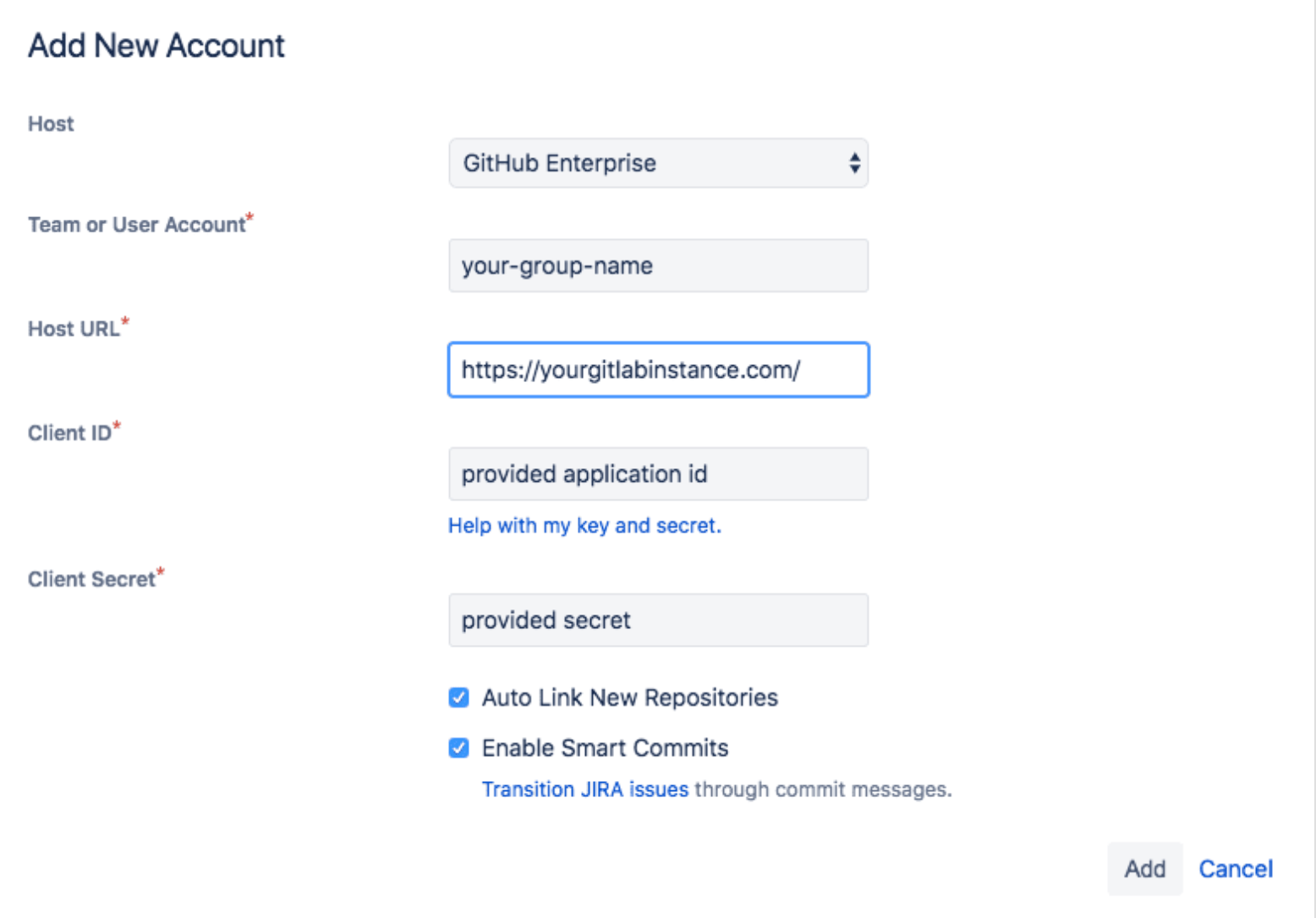Uncheck Auto Link New Repositories
The image size is (1316, 918).
(x=459, y=697)
